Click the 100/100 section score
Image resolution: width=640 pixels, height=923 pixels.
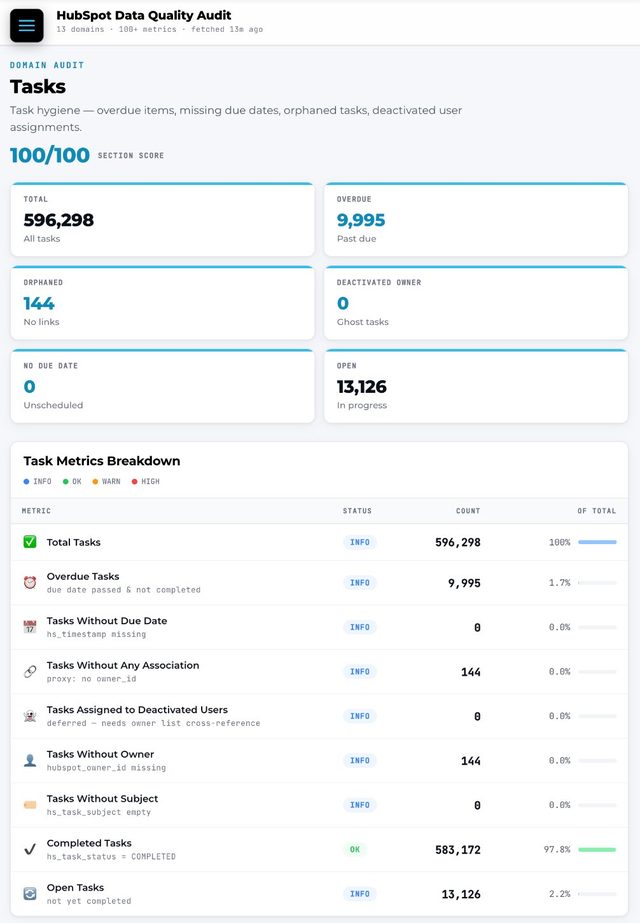click(50, 155)
